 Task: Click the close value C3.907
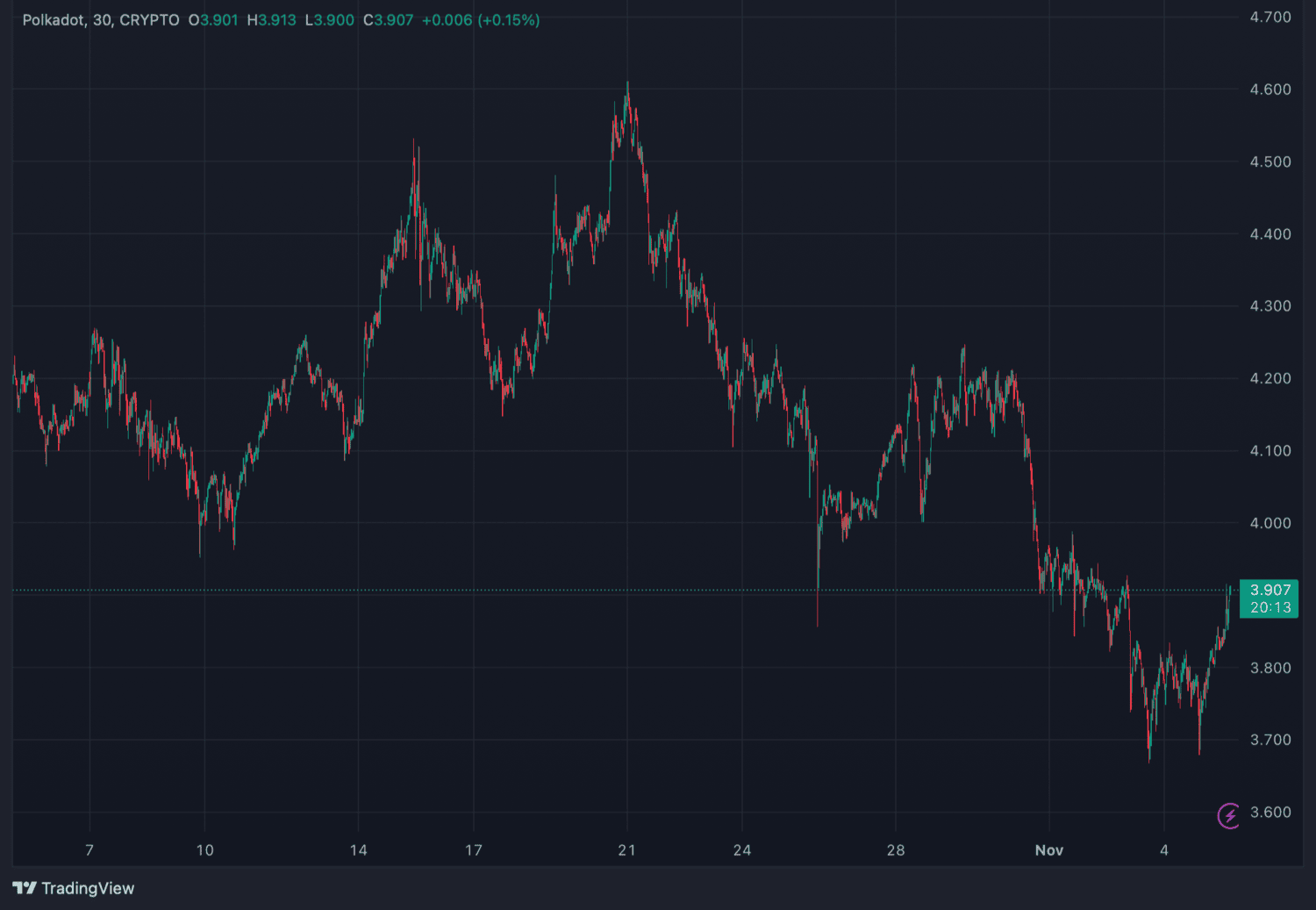click(x=388, y=20)
